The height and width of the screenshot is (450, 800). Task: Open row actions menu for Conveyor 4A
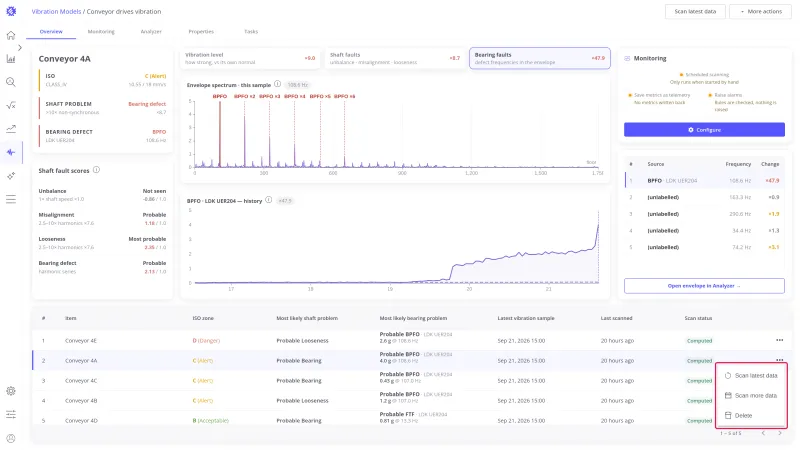[779, 359]
